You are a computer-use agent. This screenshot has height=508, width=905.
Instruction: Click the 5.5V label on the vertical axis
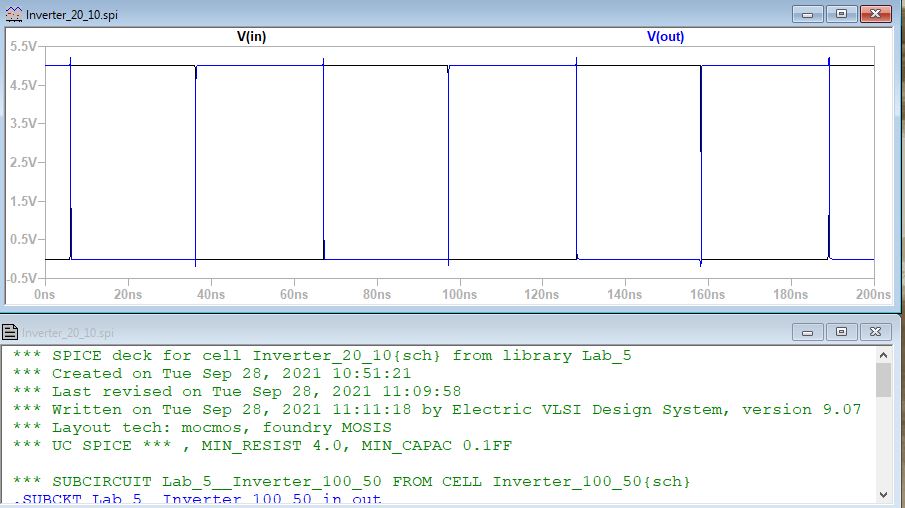pyautogui.click(x=24, y=47)
